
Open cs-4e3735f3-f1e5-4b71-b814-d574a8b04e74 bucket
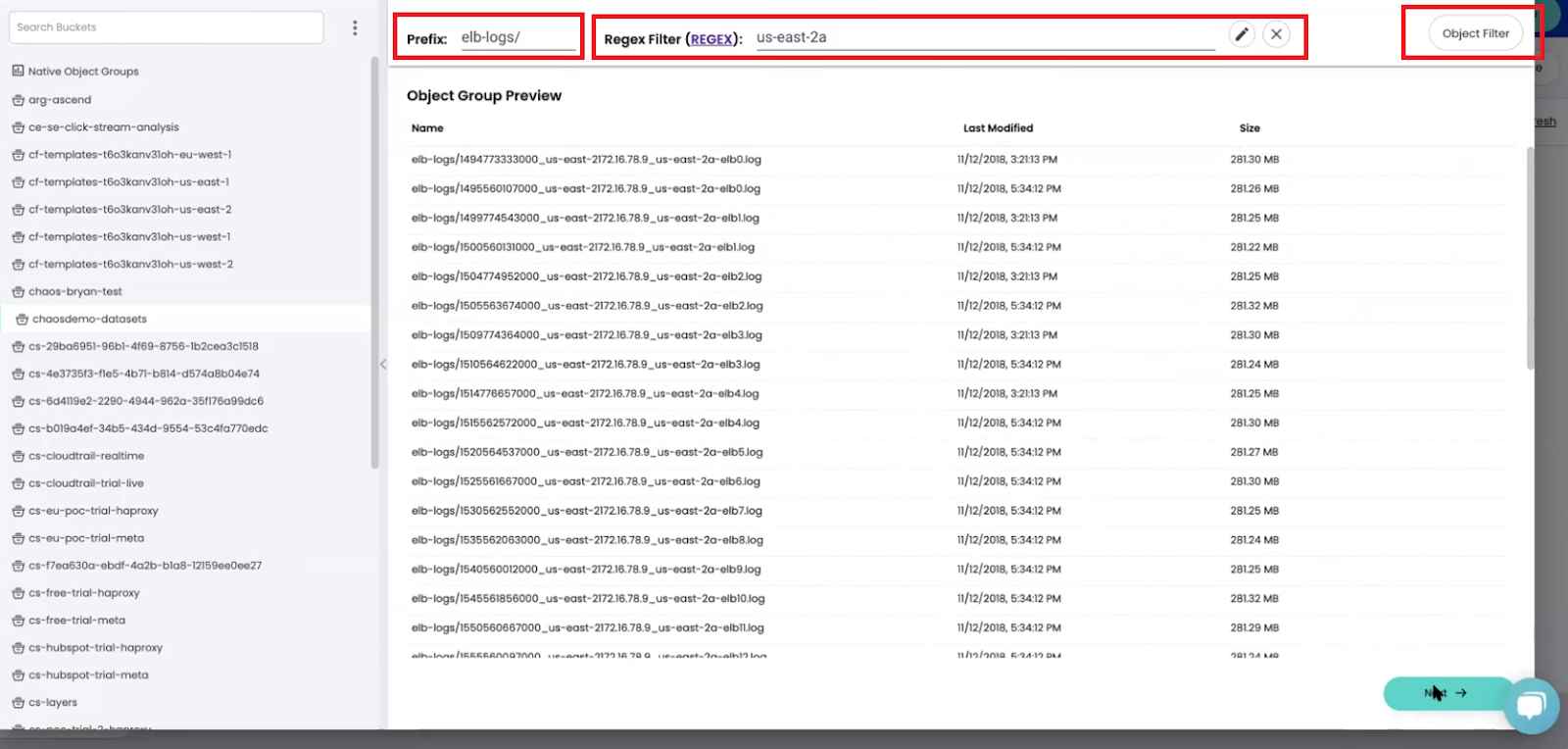pos(144,374)
